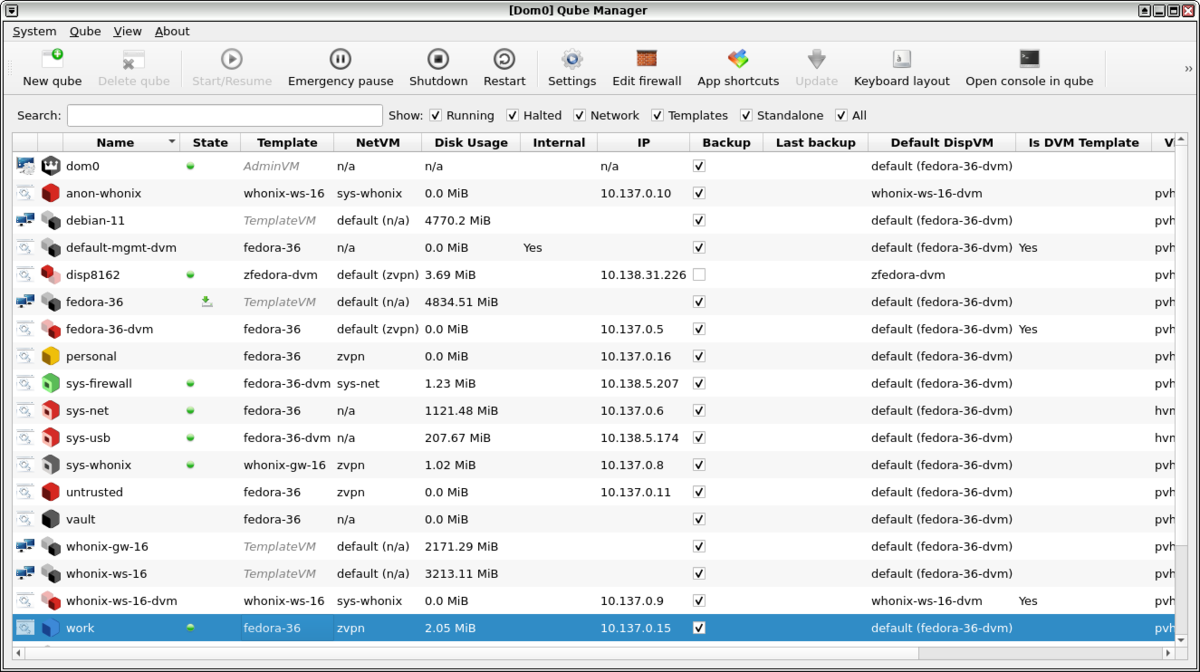Click the IP cell 10.137.0.16

[x=636, y=356]
